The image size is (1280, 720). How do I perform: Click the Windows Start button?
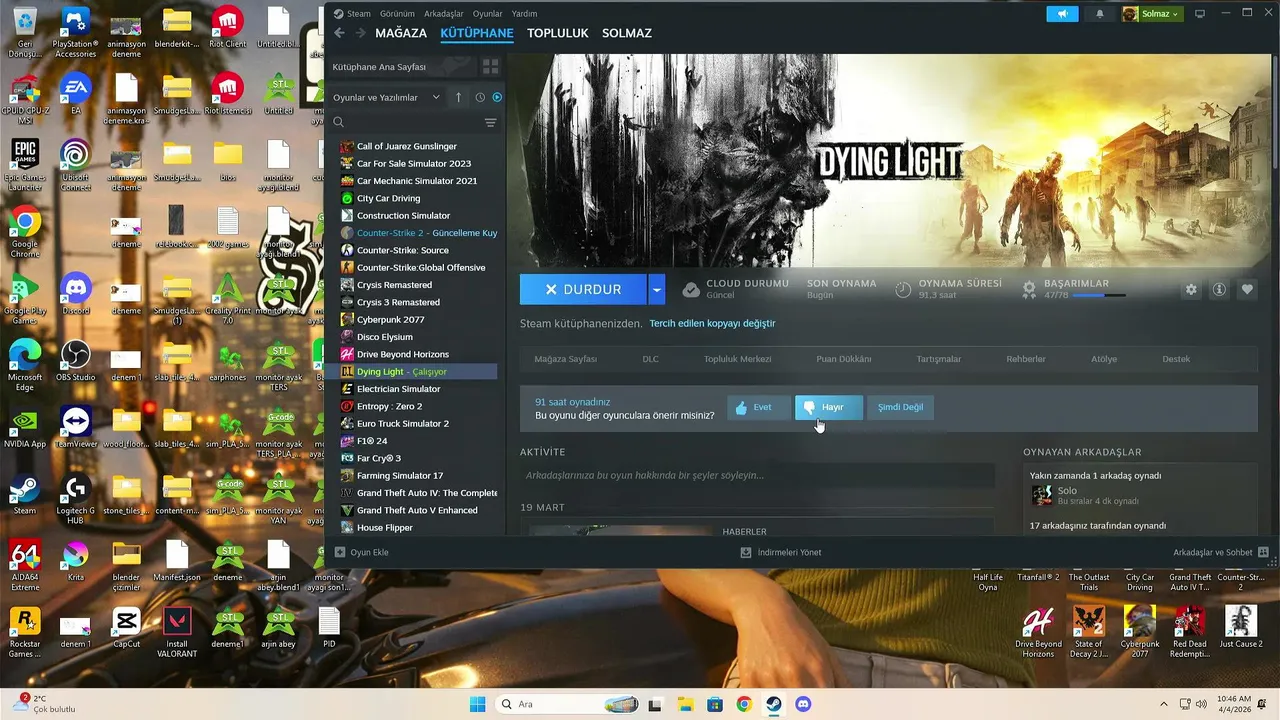tap(478, 704)
